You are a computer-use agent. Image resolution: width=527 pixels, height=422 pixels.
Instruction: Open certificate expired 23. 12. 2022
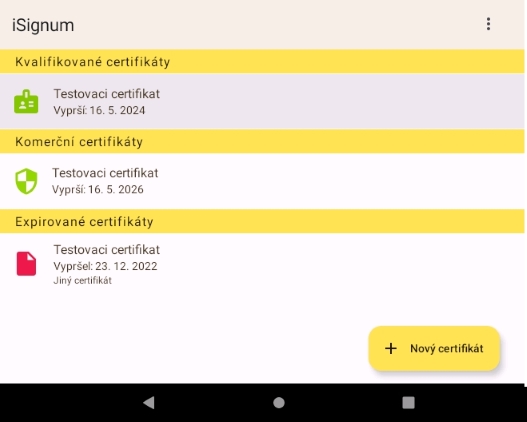tap(262, 264)
